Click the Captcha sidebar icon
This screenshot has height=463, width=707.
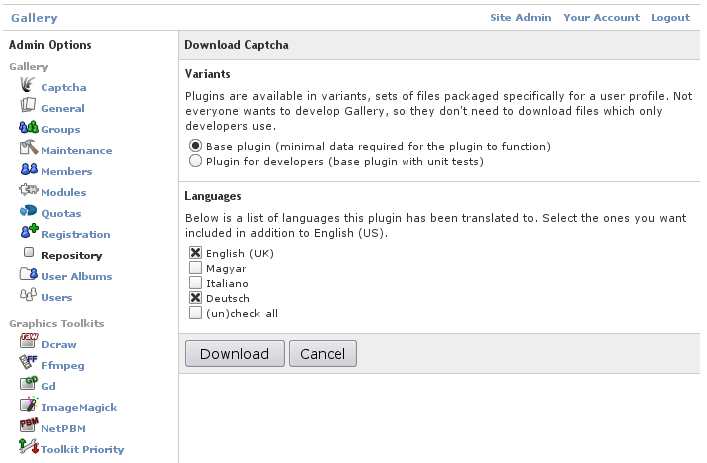(x=28, y=85)
